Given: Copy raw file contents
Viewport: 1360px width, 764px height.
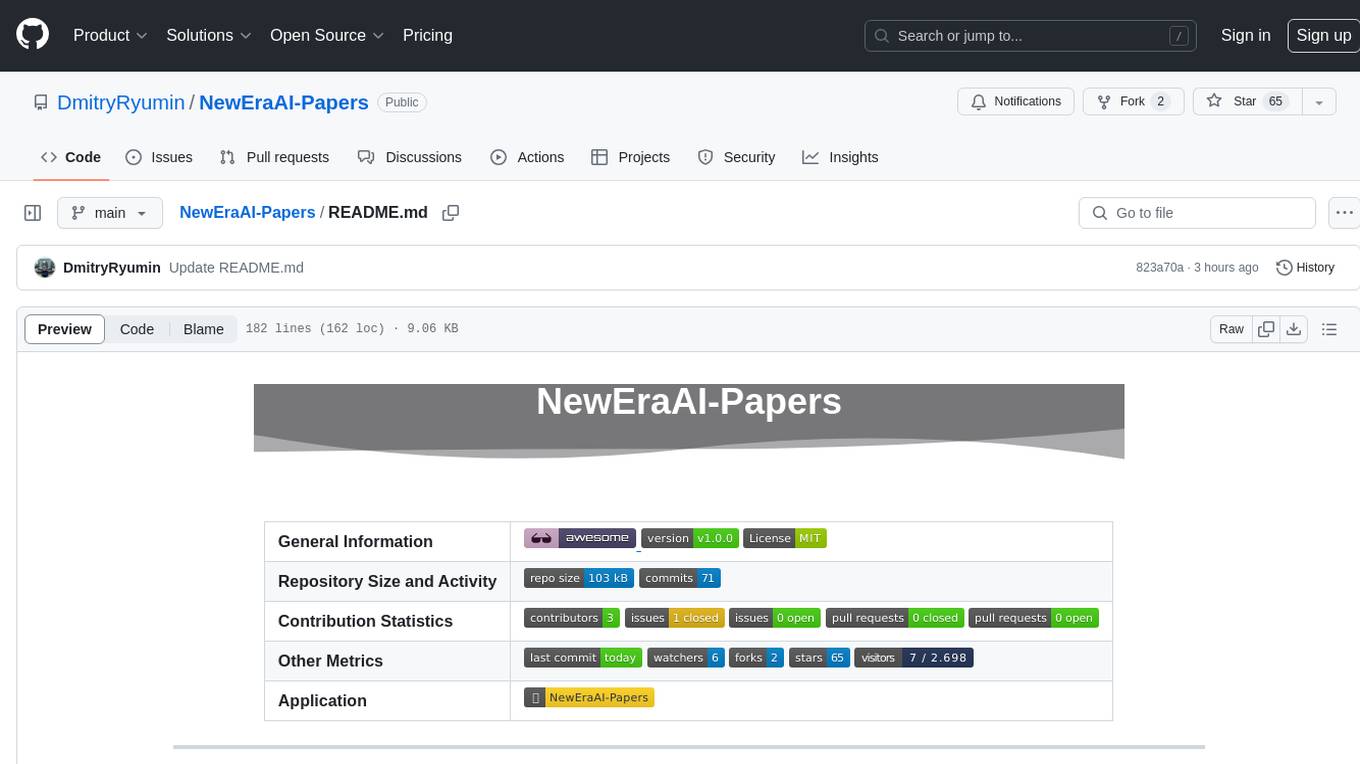Looking at the screenshot, I should coord(1267,329).
